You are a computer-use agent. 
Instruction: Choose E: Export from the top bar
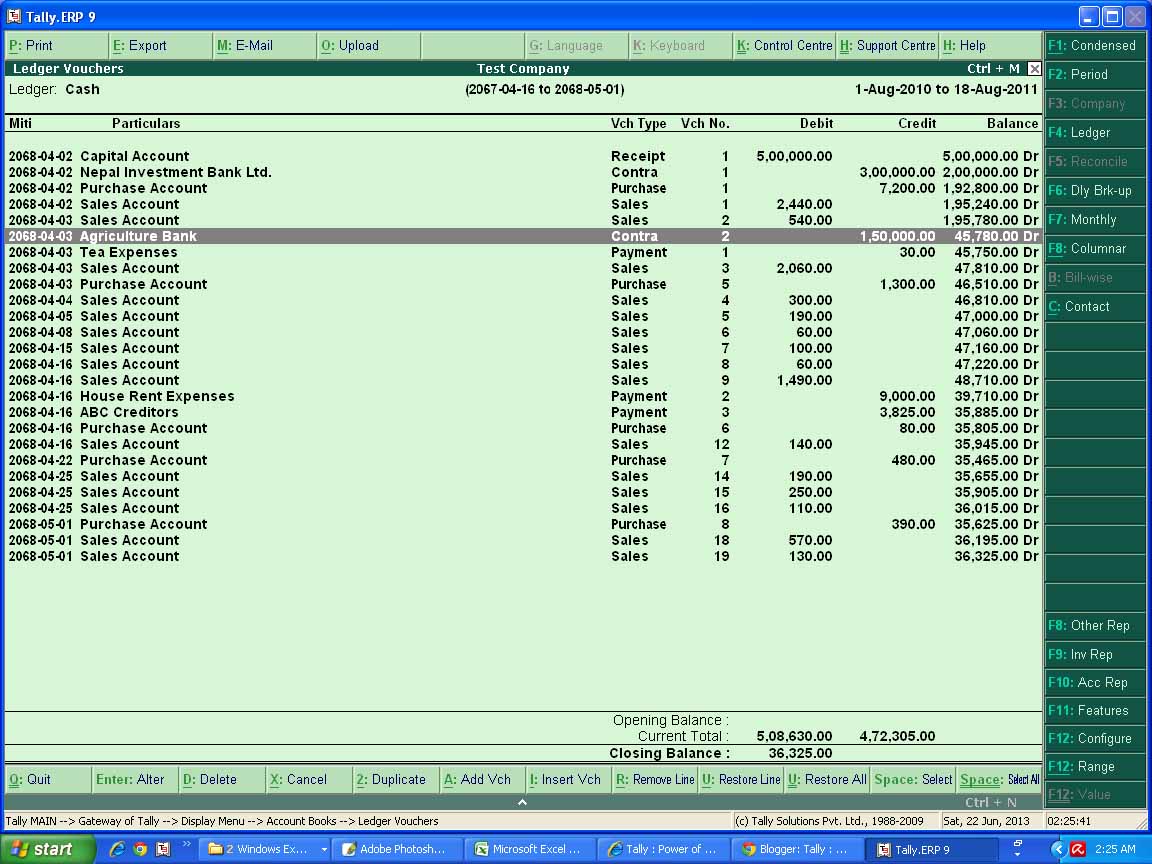click(161, 46)
